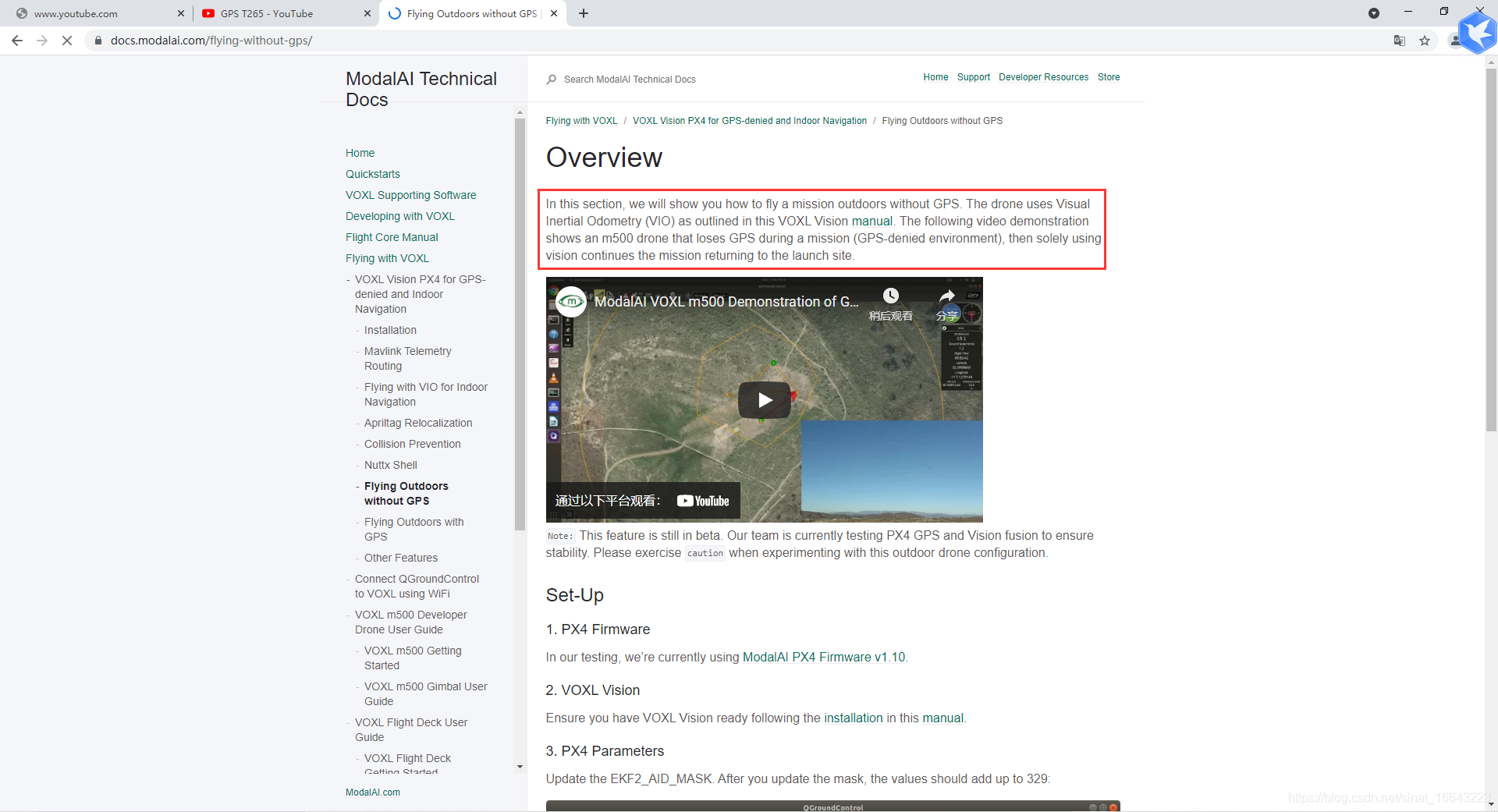Click ModalAI.com link at sidebar bottom

point(373,792)
